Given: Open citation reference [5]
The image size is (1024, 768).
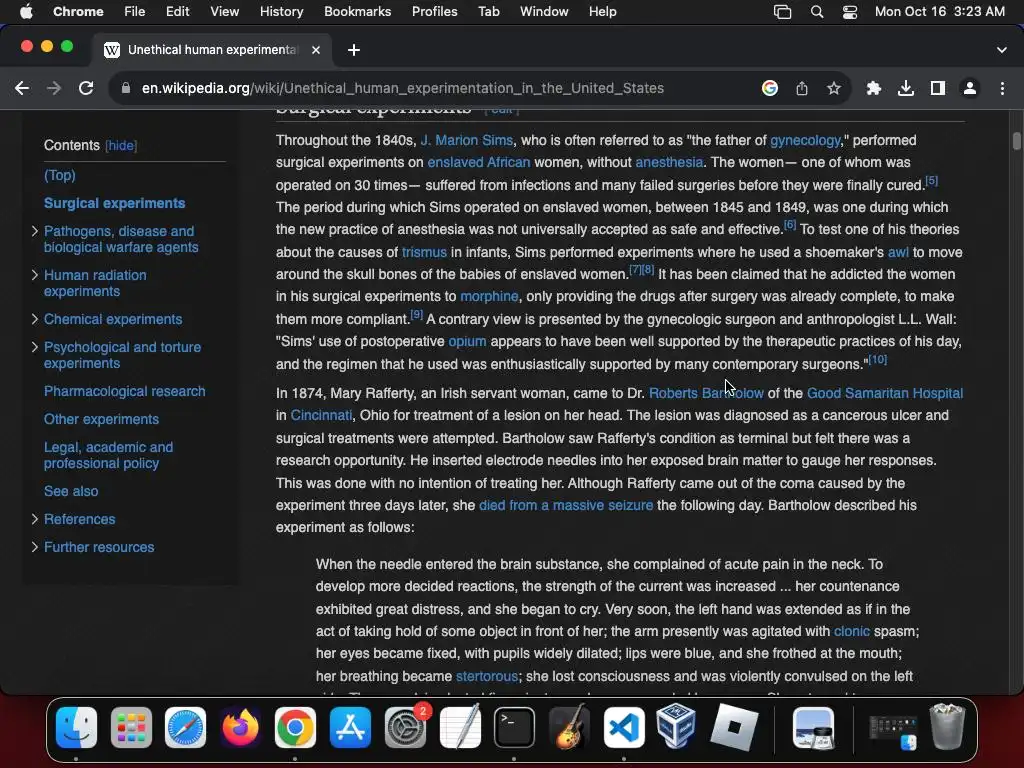Looking at the screenshot, I should [x=932, y=181].
